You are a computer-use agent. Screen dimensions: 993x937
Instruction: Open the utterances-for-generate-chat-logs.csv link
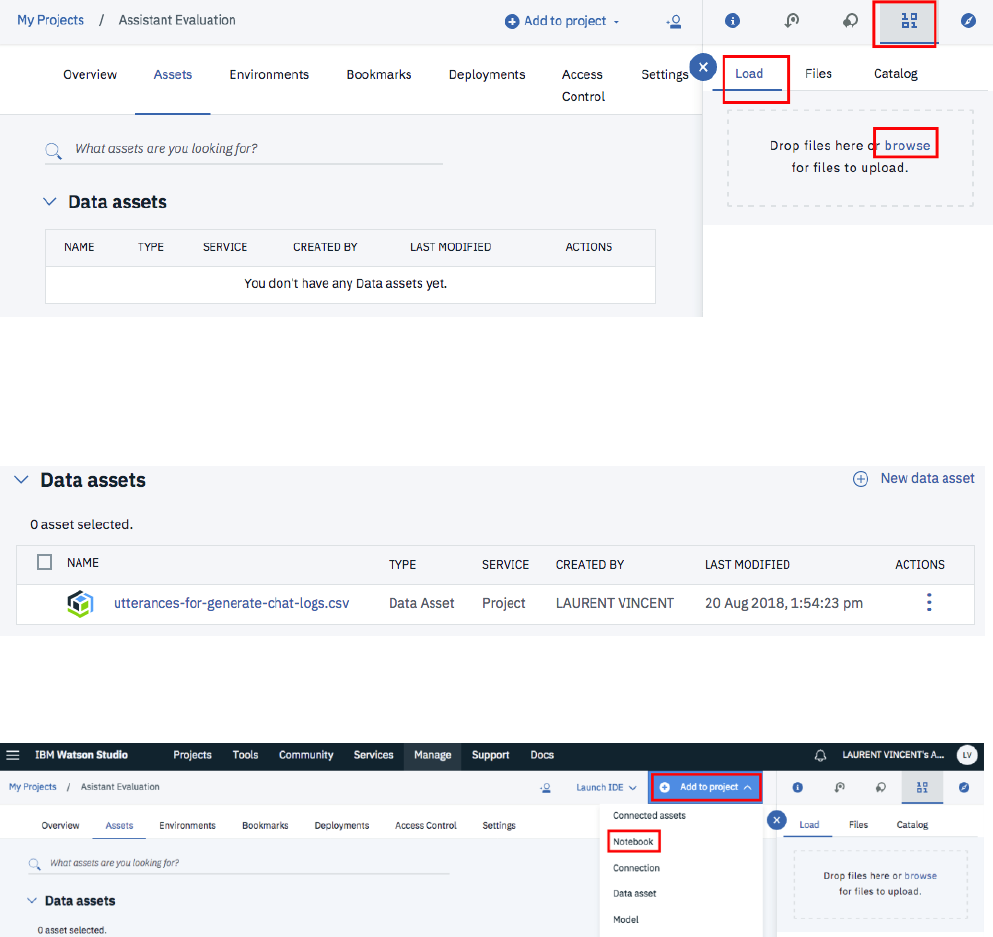coord(231,603)
